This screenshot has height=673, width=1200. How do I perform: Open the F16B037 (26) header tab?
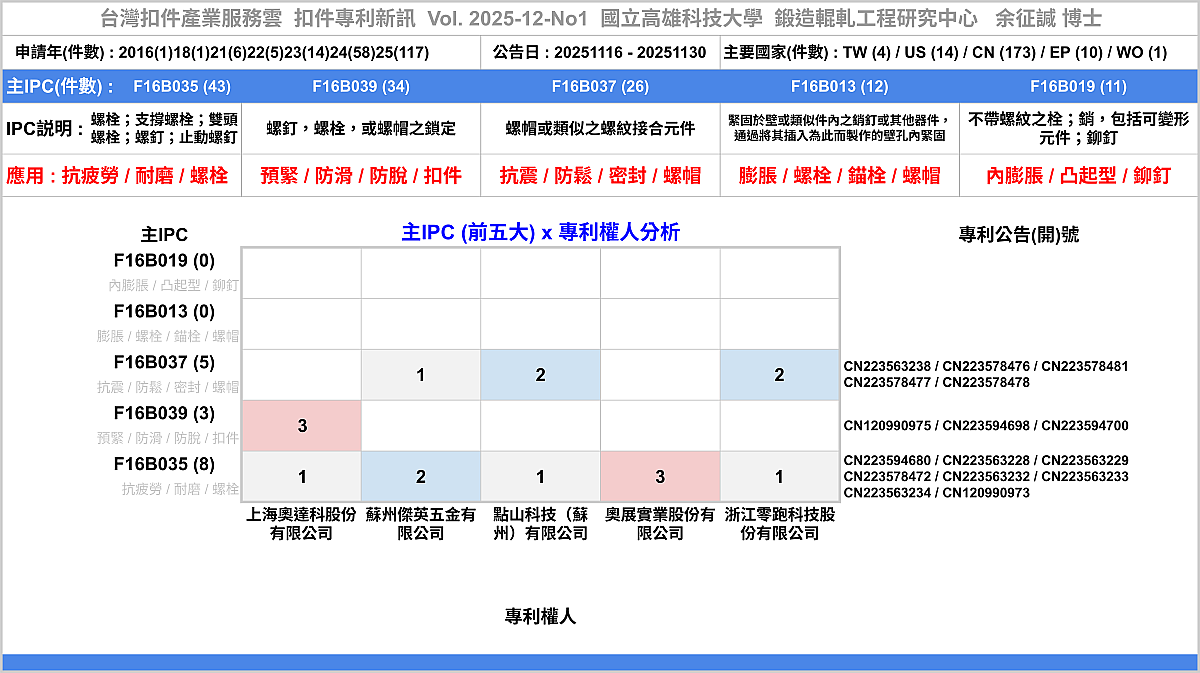600,86
